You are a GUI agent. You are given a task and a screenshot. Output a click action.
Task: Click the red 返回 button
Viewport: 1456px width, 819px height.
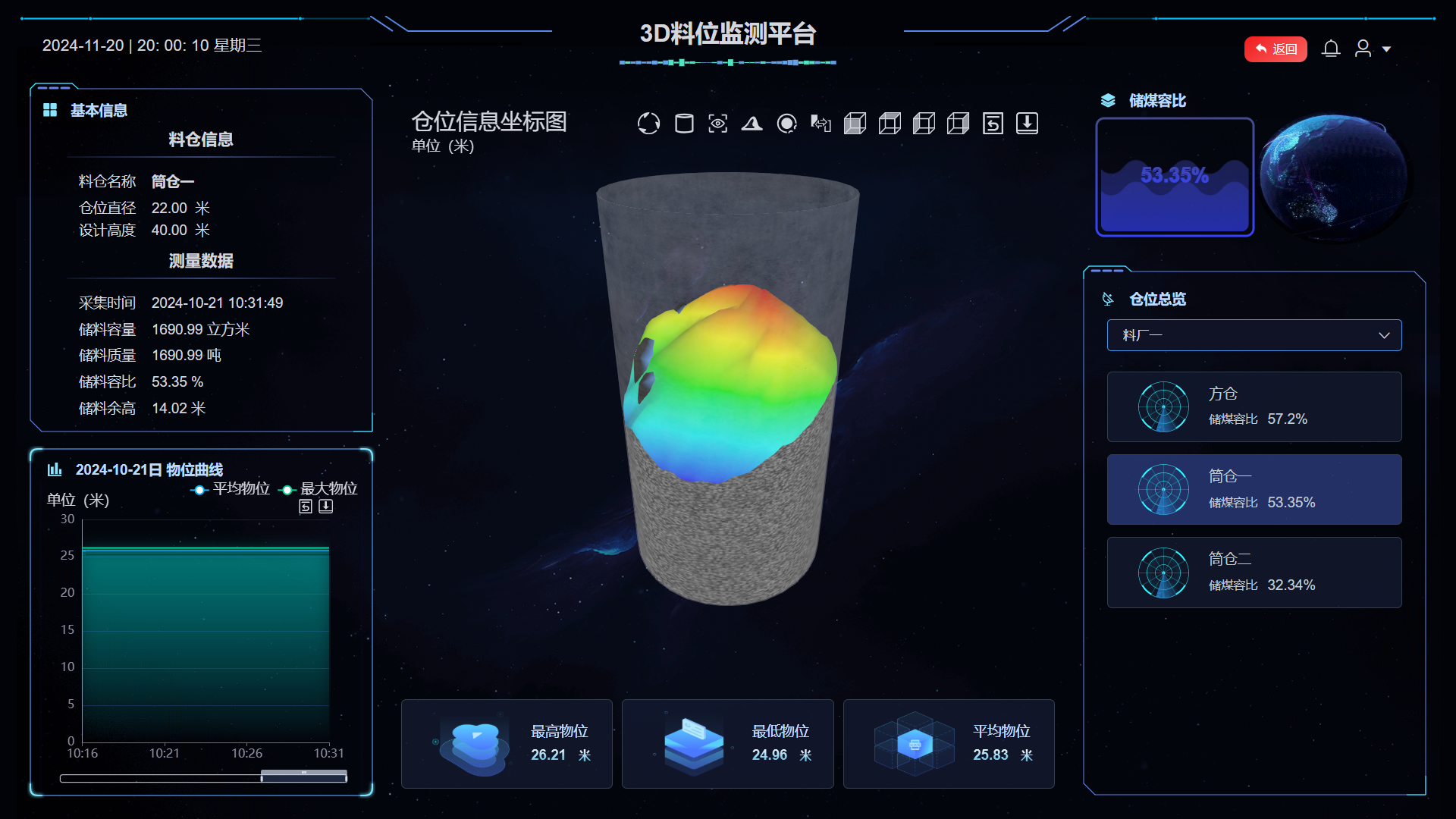click(1276, 49)
